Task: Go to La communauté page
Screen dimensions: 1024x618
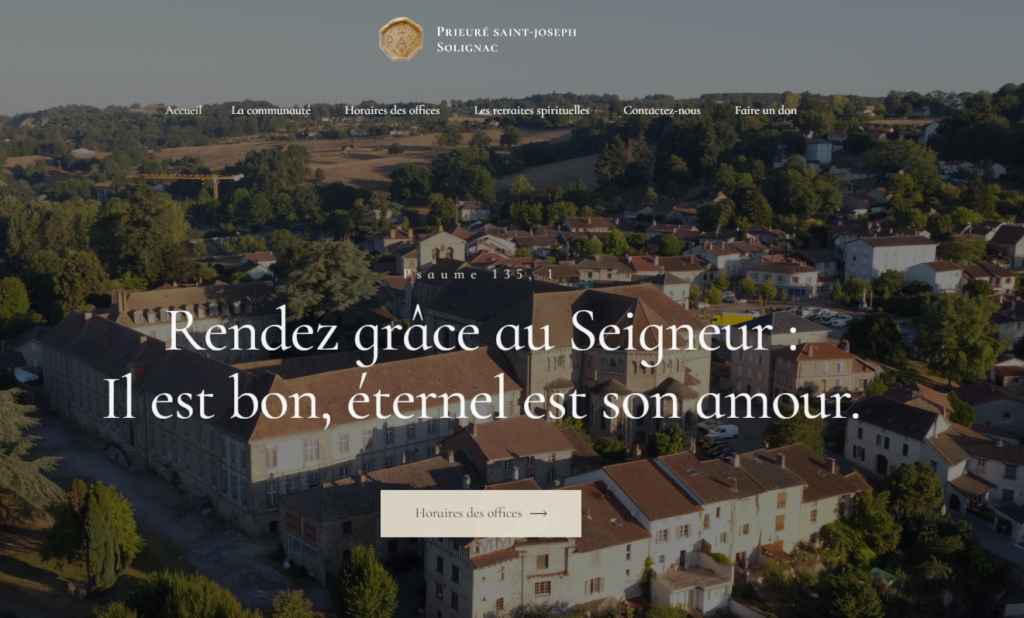Action: 270,110
